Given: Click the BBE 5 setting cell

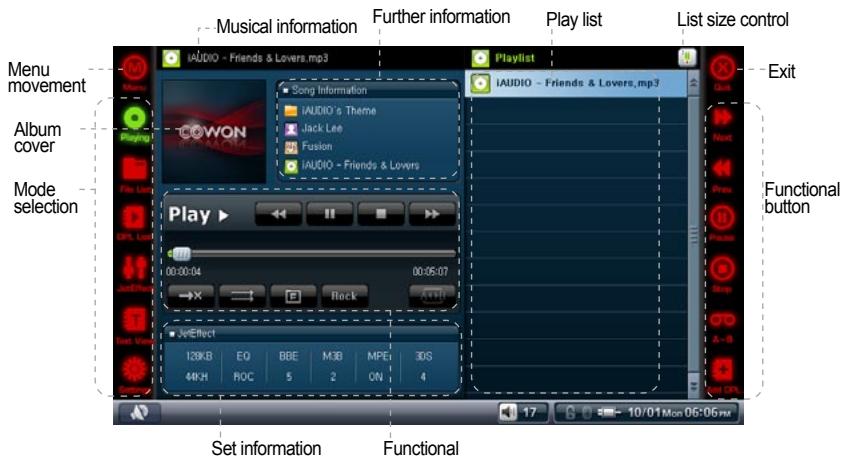Looking at the screenshot, I should [289, 367].
